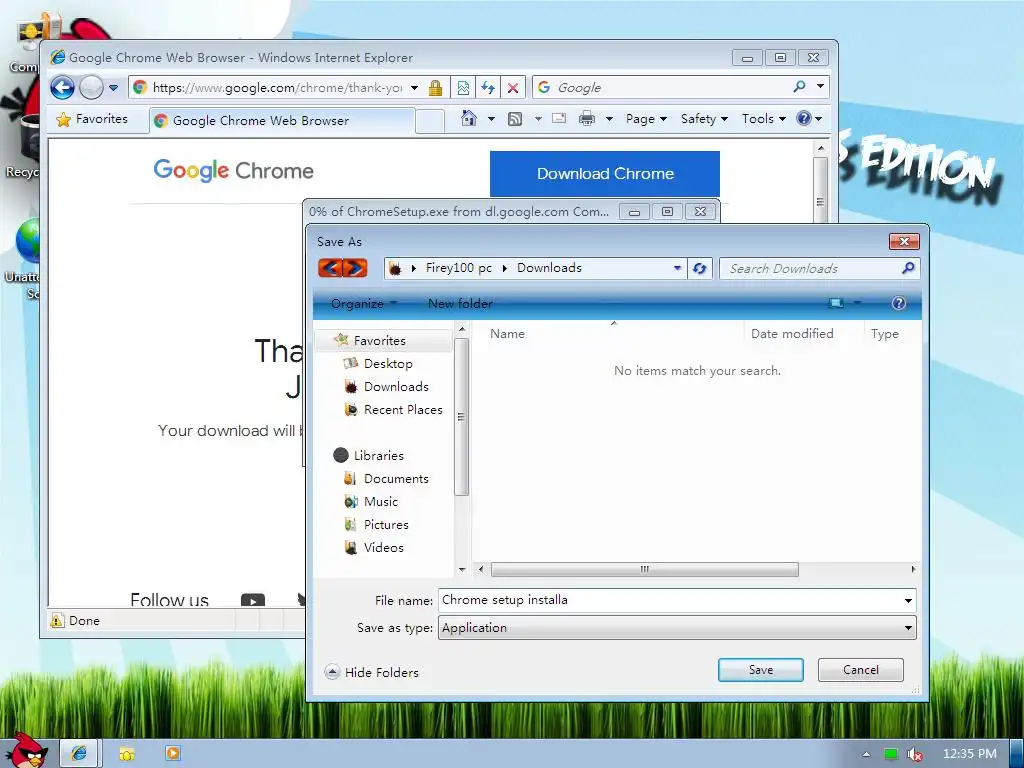
Task: Click the Save As forward arrow
Action: point(355,268)
